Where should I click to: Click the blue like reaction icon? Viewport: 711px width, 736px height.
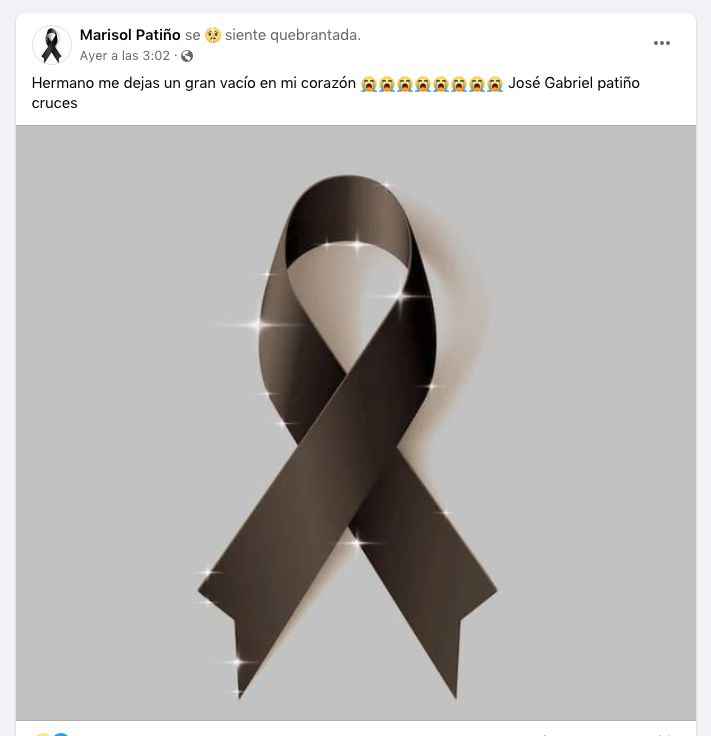(61, 734)
